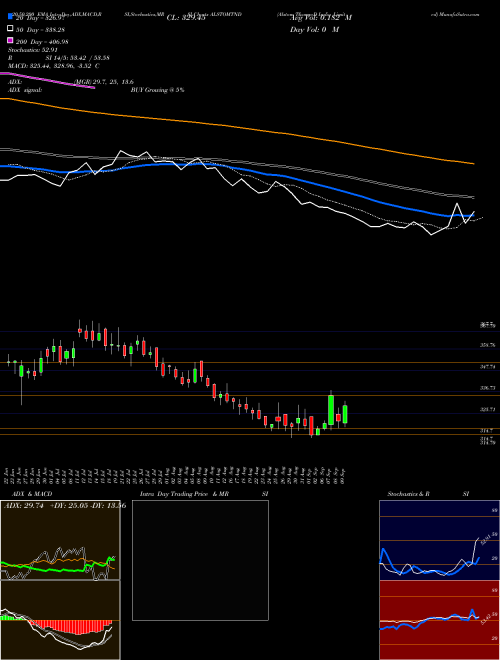The width and height of the screenshot is (500, 660).
Task: Click the tall green candle near chart end
Action: (x=331, y=410)
